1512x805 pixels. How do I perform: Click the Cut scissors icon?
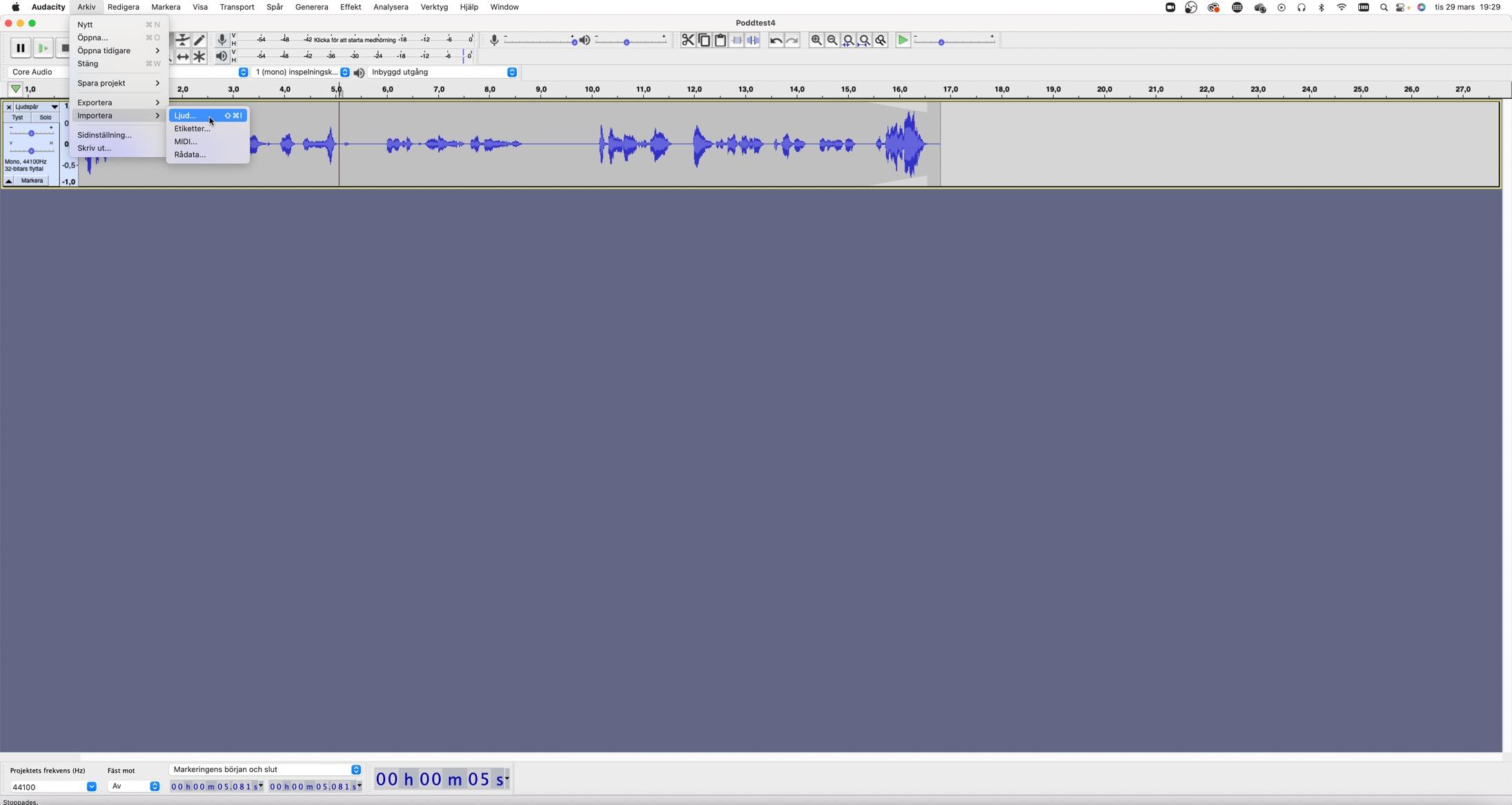coord(687,41)
